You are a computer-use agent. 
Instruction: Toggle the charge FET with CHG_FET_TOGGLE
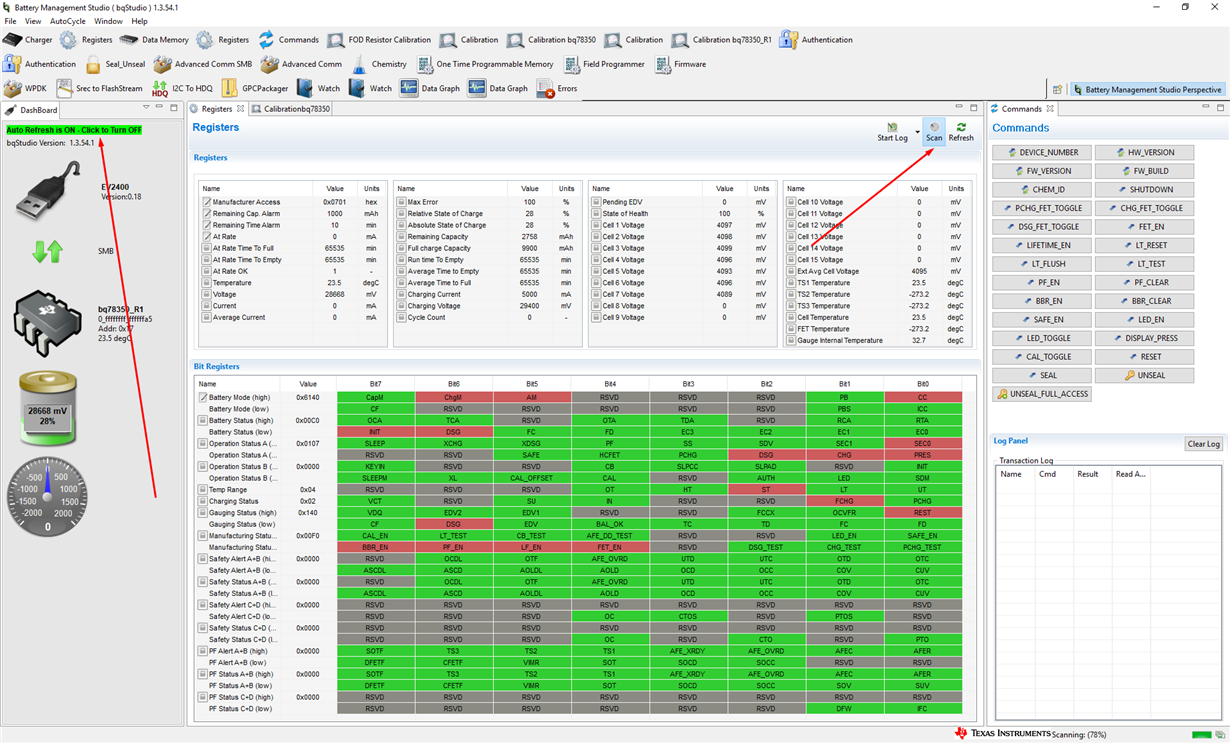[x=1145, y=208]
